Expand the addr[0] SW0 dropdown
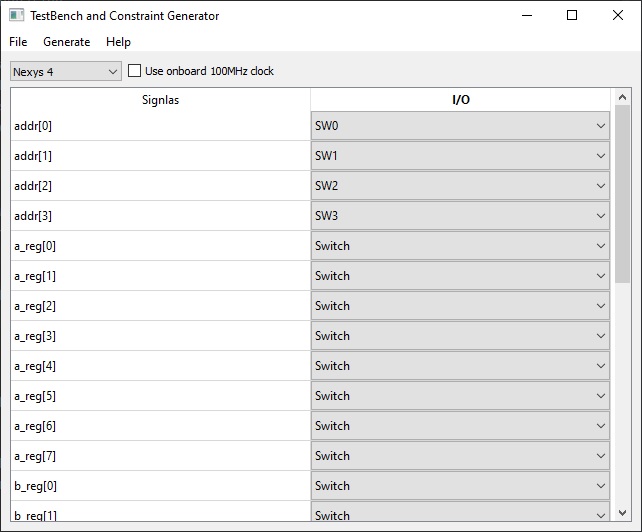Viewport: 642px width, 532px height. coord(460,126)
